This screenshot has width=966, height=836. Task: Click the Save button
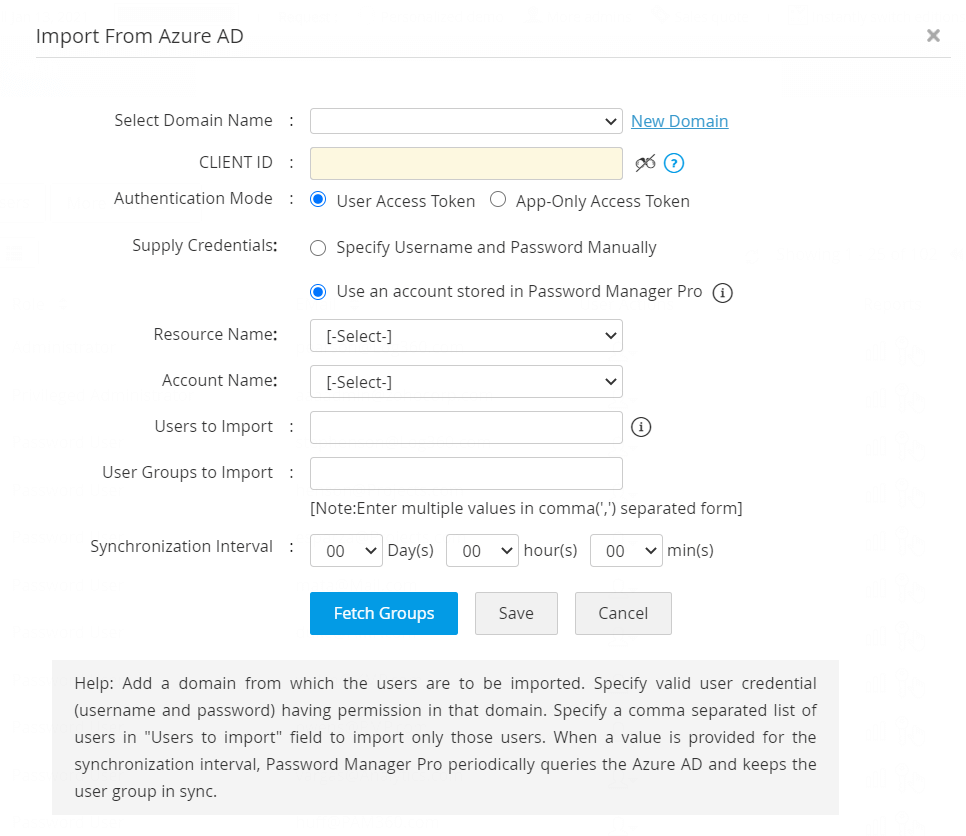(516, 613)
